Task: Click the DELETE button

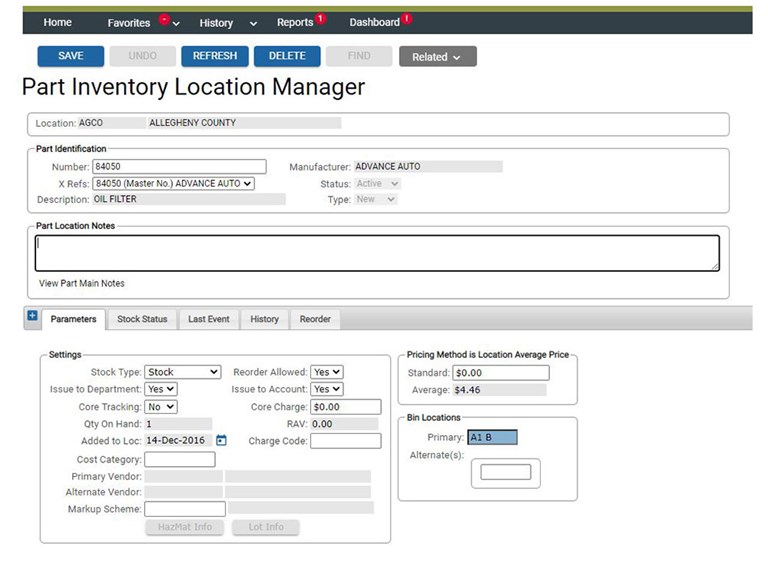Action: (x=287, y=56)
